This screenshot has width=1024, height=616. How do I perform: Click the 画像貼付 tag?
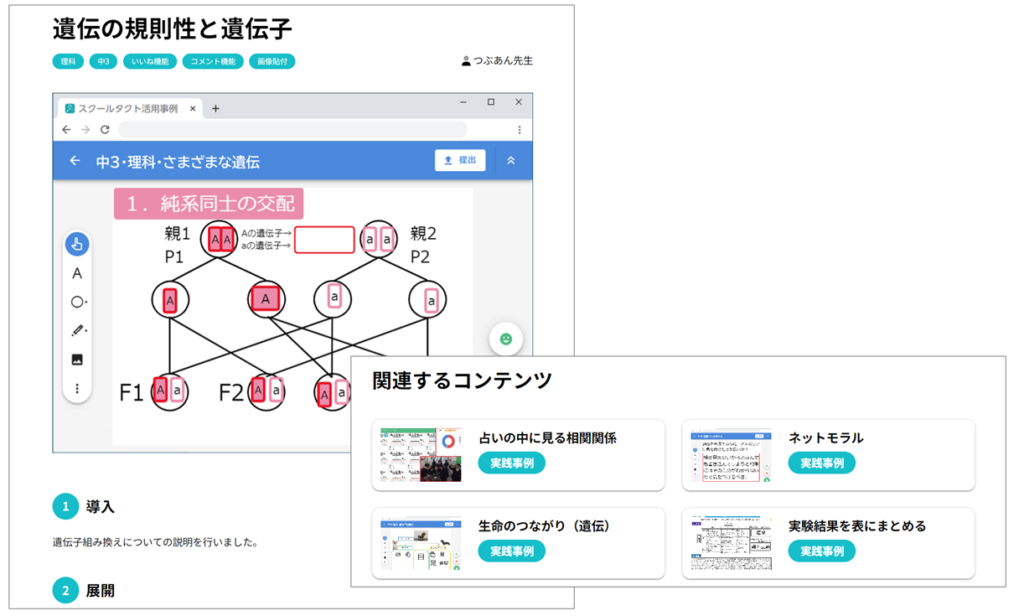click(x=272, y=61)
